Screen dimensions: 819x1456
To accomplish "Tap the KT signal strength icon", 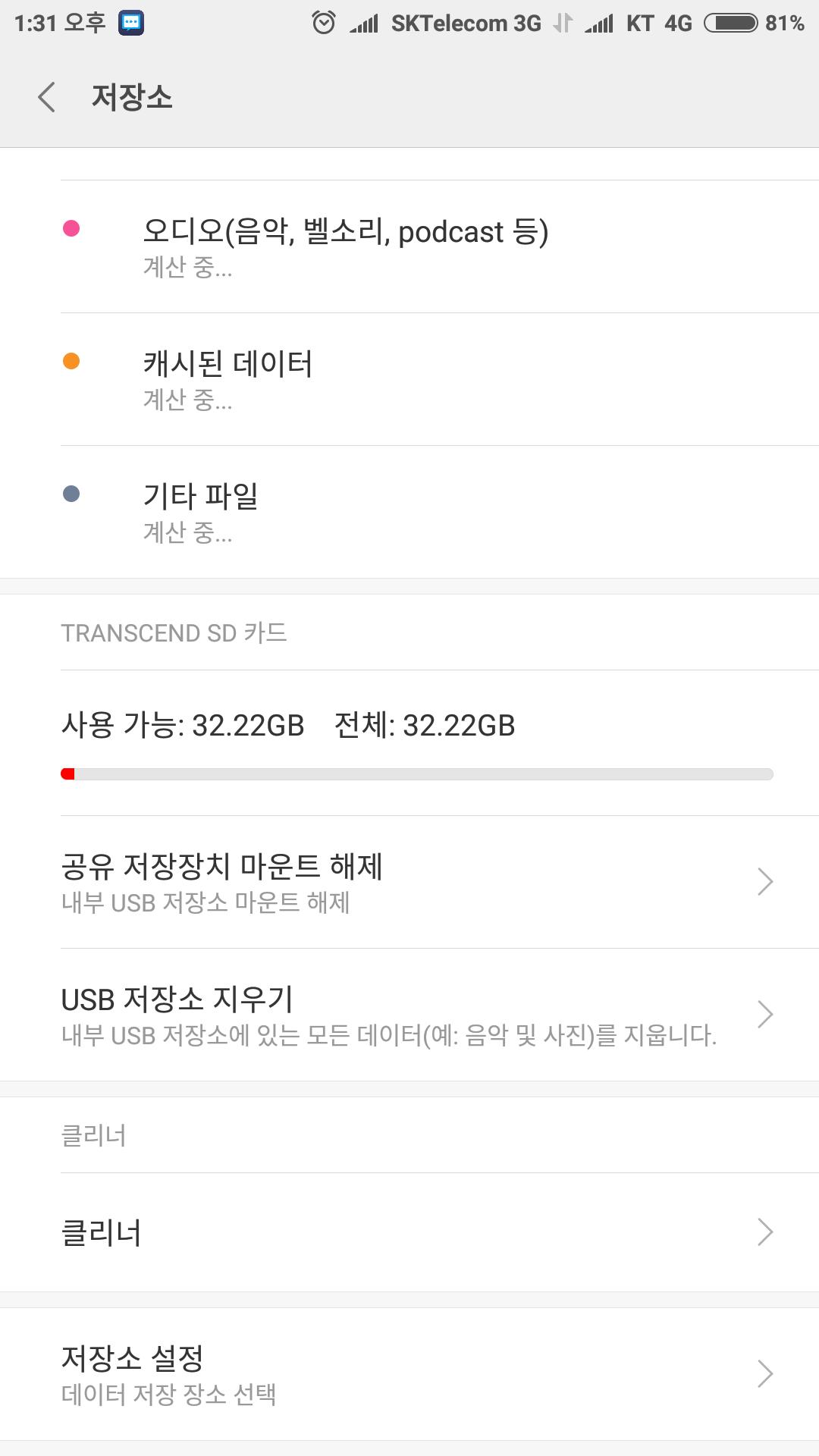I will click(x=599, y=24).
